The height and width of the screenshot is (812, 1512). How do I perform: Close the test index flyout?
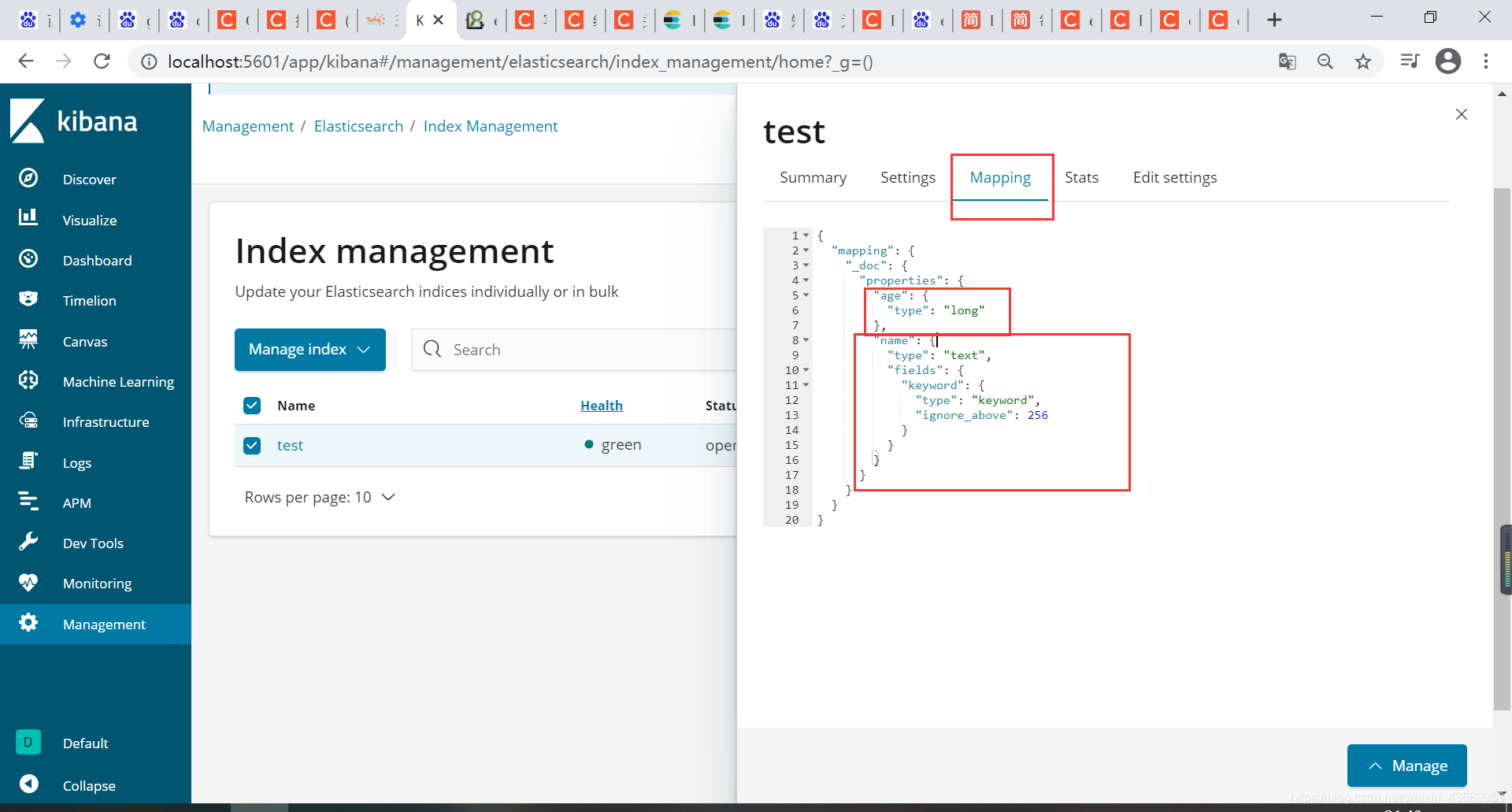coord(1462,114)
